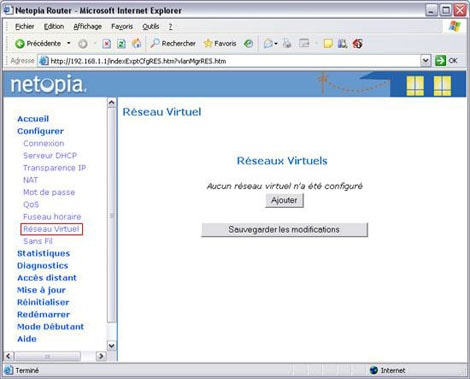The height and width of the screenshot is (379, 470).
Task: Switch to Mode Débutant
Action: click(50, 327)
